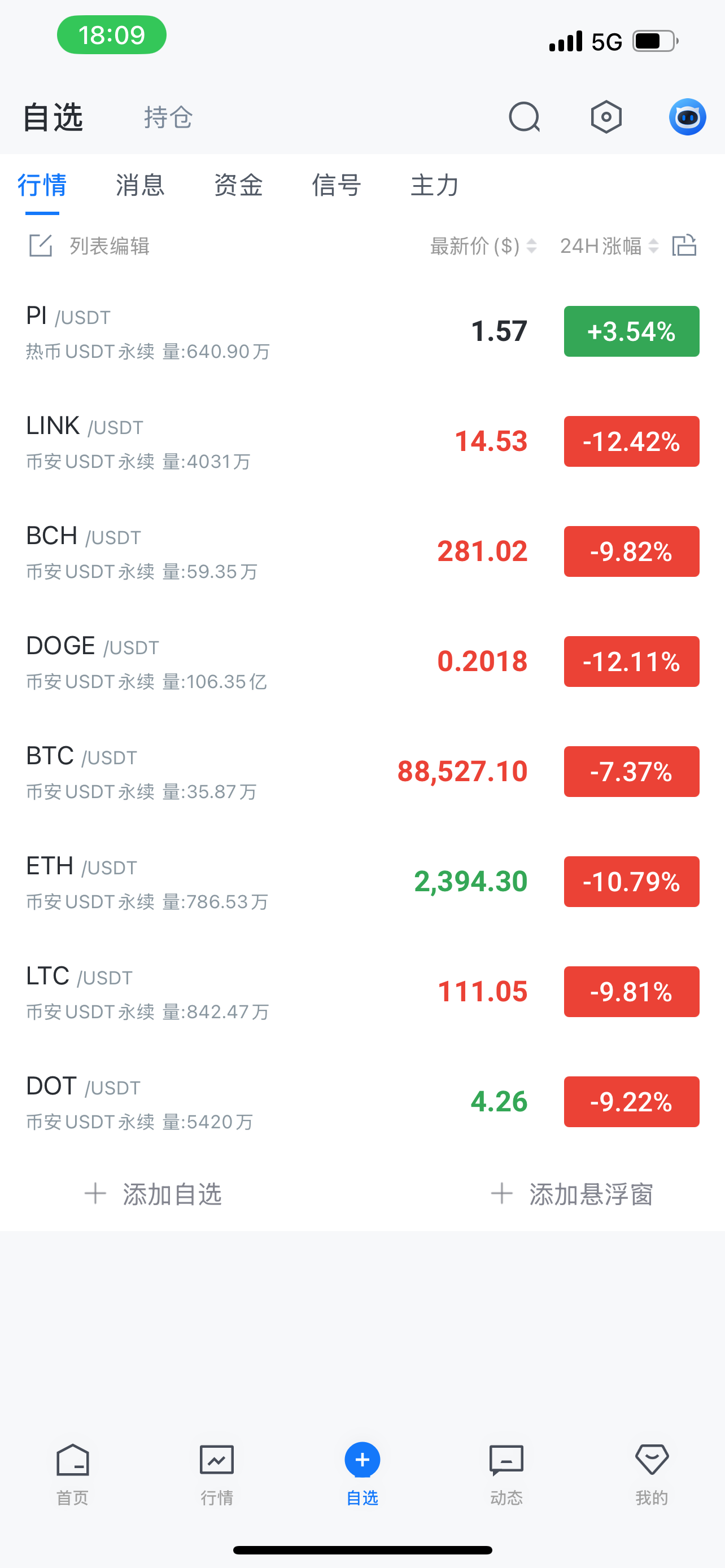Tap the share icon beside 24H涨幅
The height and width of the screenshot is (1568, 725).
point(684,246)
